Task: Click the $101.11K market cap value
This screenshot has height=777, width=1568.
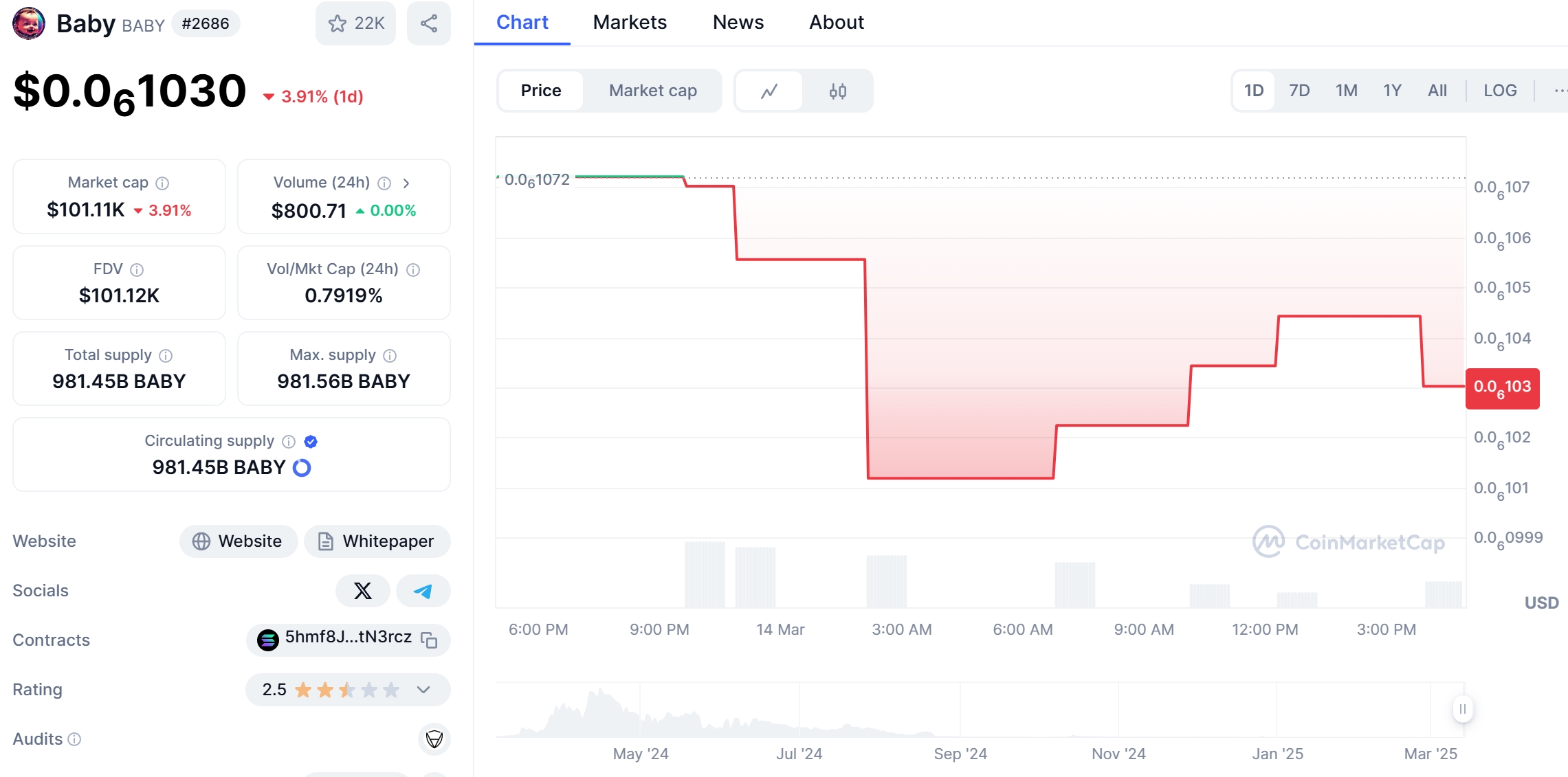Action: pyautogui.click(x=86, y=210)
